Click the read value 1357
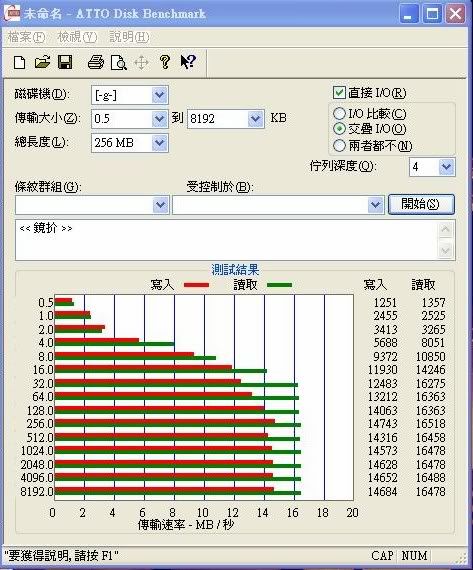 pos(433,302)
